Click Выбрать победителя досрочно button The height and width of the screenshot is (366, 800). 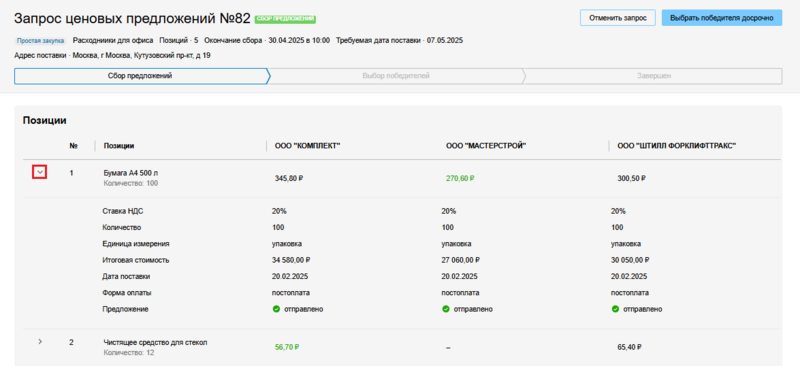tap(721, 18)
